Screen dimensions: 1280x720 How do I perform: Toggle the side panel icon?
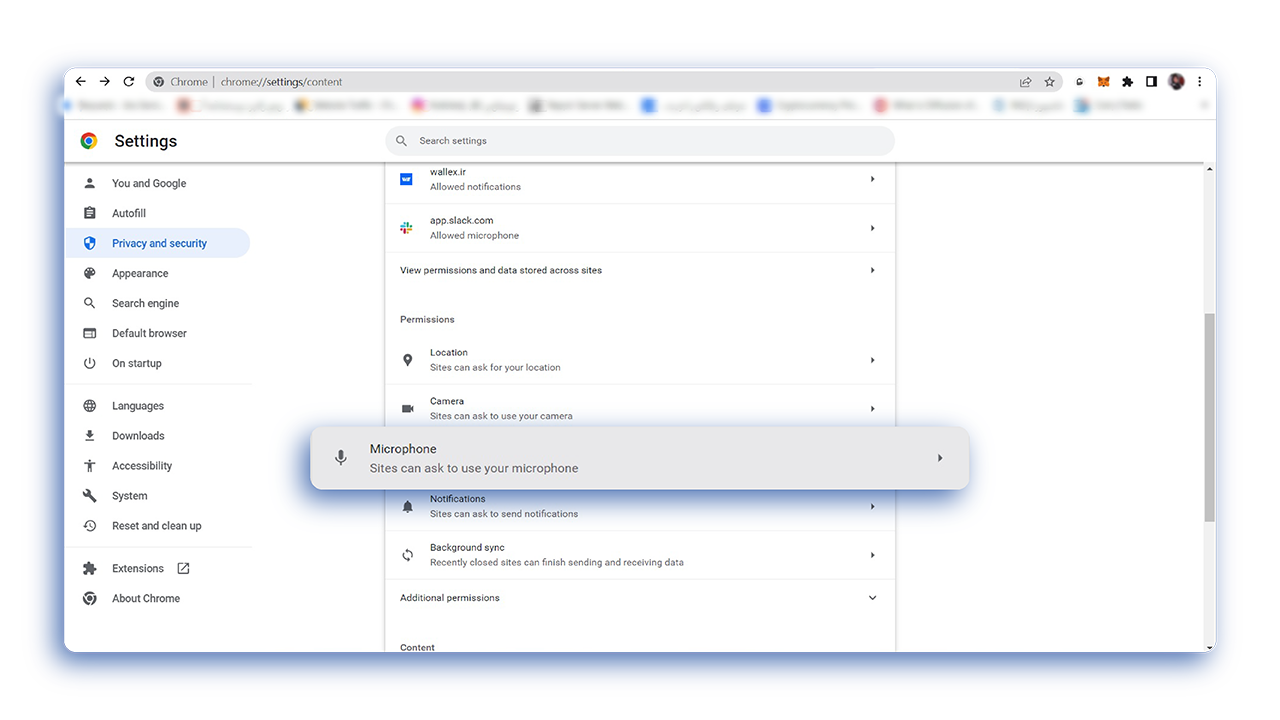pyautogui.click(x=1151, y=82)
